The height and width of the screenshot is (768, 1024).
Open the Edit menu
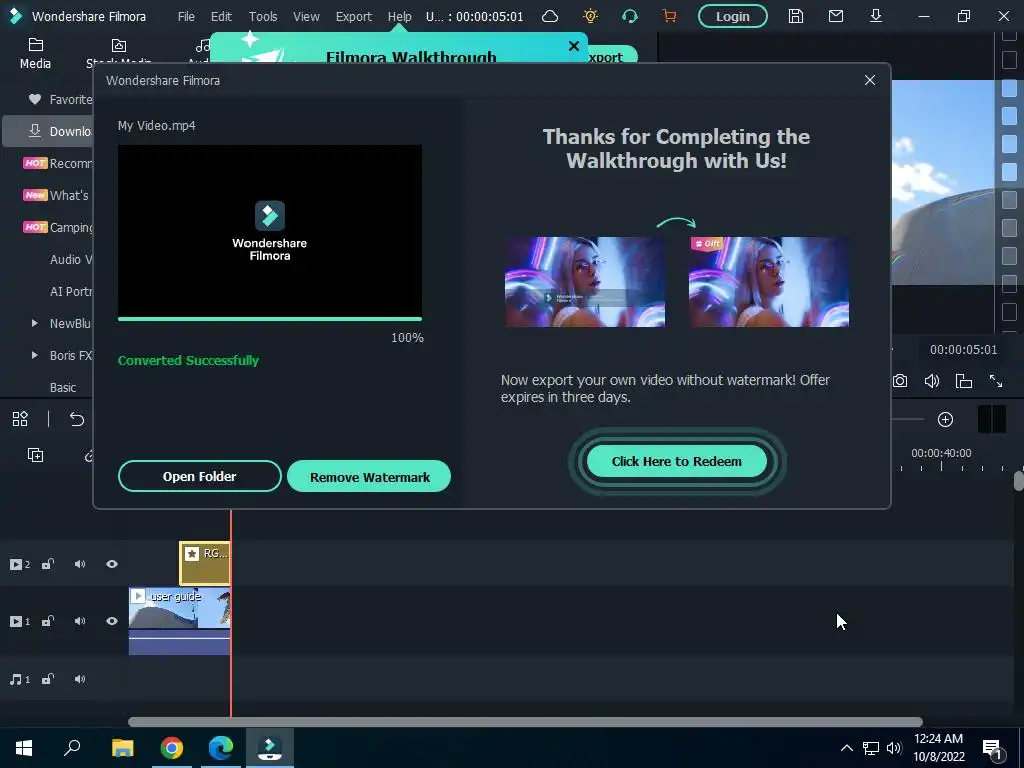[221, 16]
